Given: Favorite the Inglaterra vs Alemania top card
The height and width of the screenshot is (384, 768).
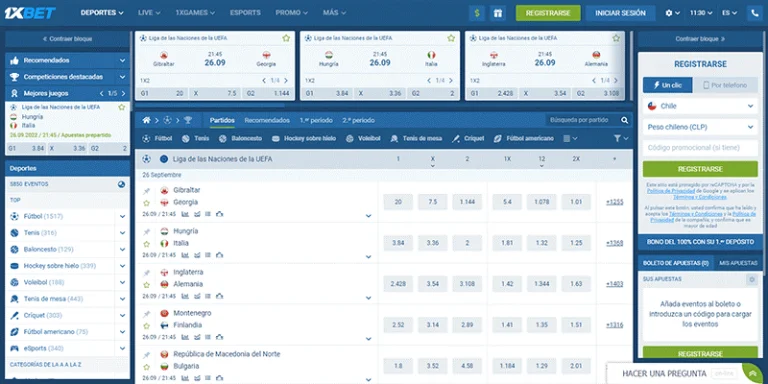Looking at the screenshot, I should (616, 38).
